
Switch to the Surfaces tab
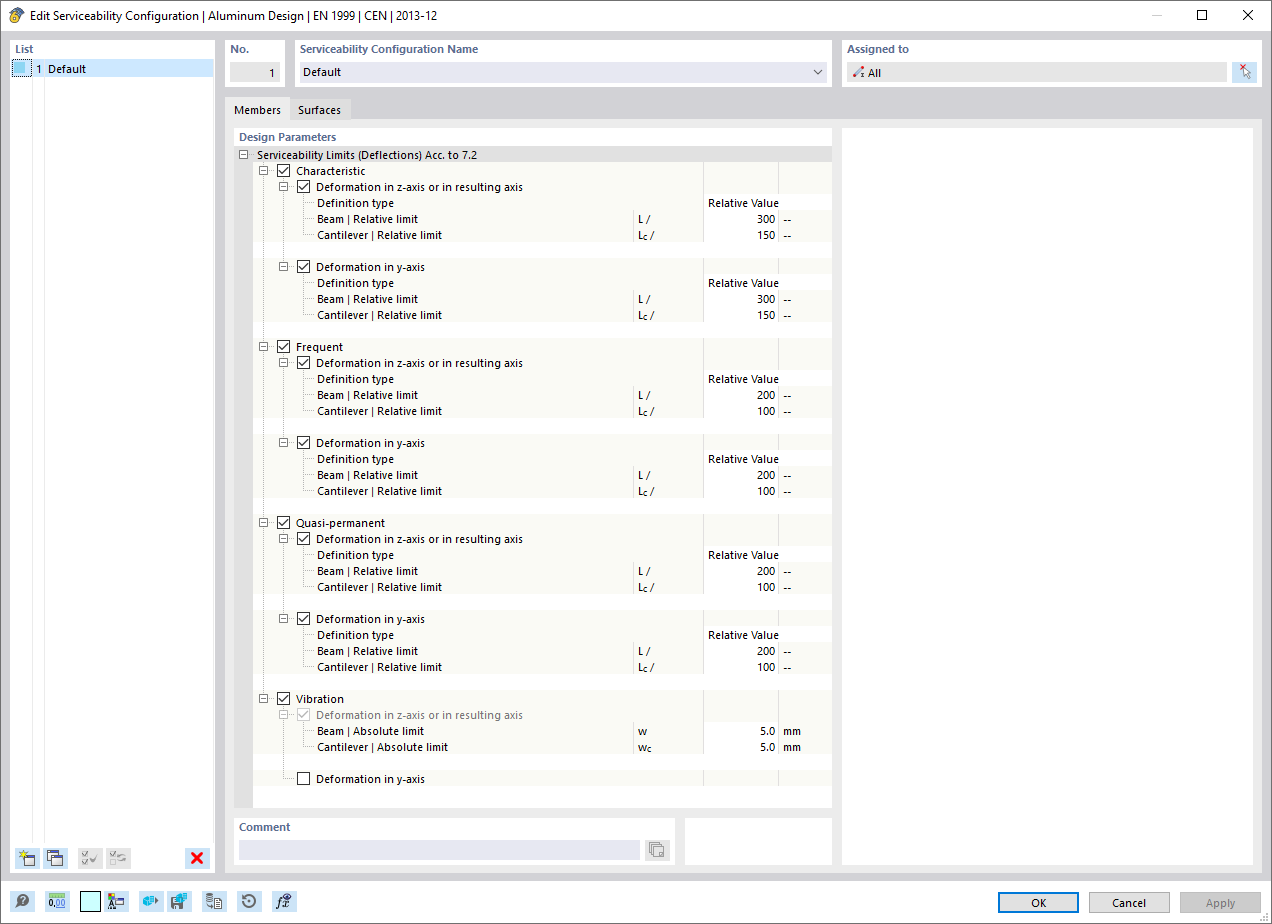tap(319, 110)
